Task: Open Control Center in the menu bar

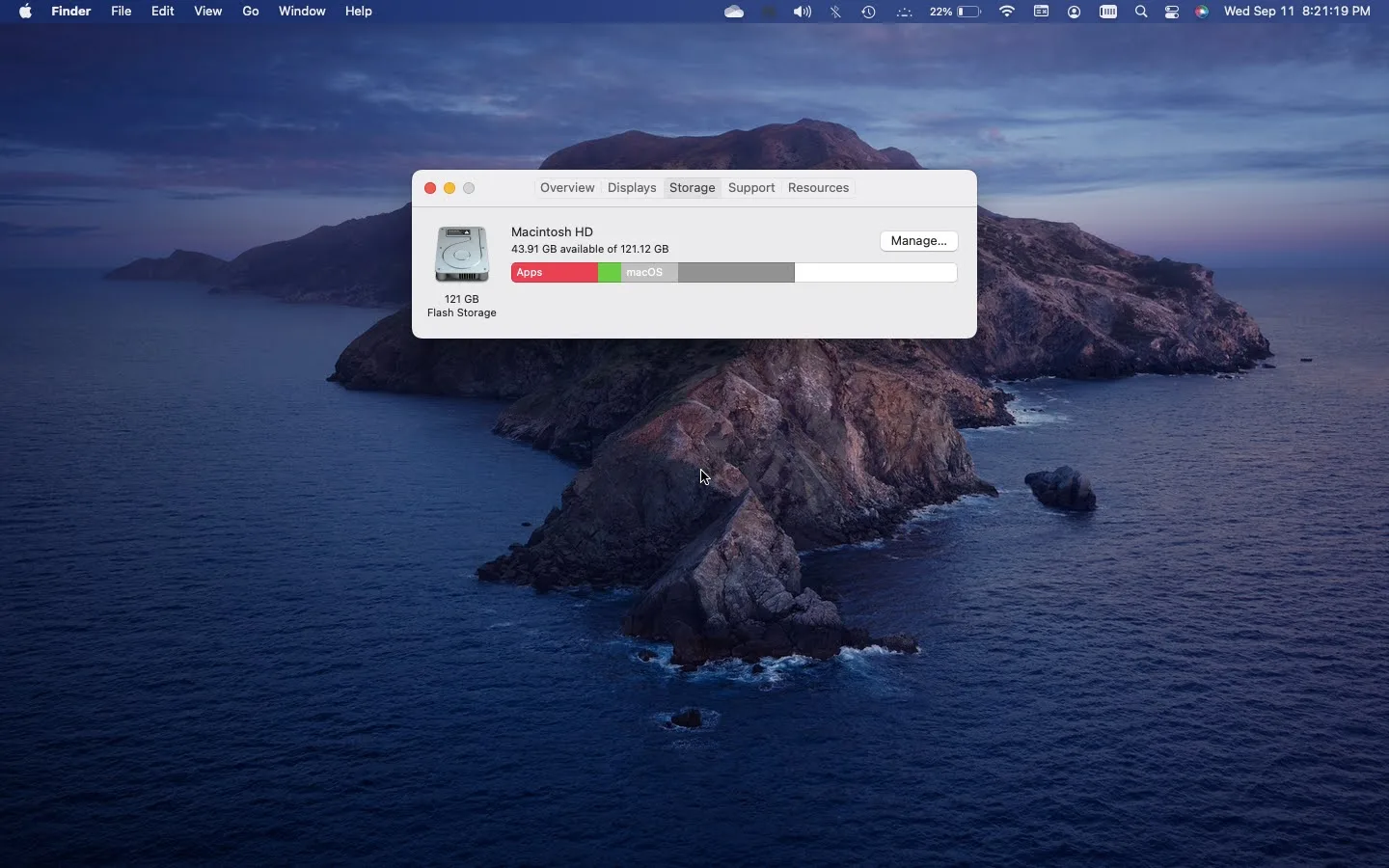Action: [1173, 12]
